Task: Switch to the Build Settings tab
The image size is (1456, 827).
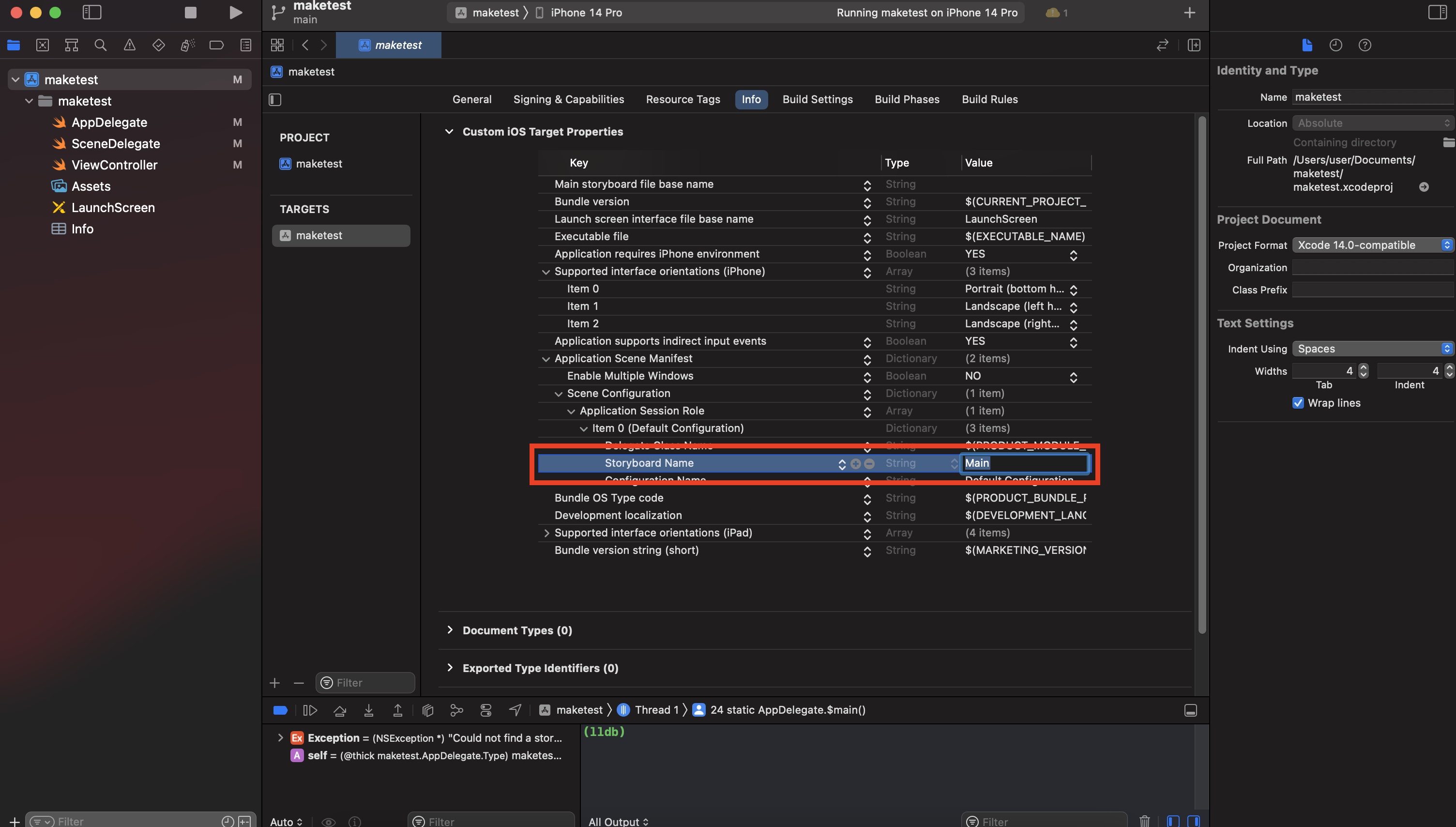Action: 817,99
